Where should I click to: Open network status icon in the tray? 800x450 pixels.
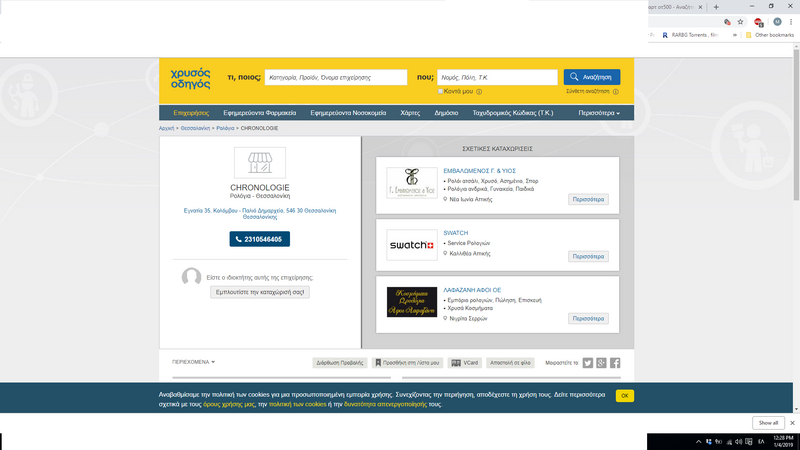tap(729, 442)
